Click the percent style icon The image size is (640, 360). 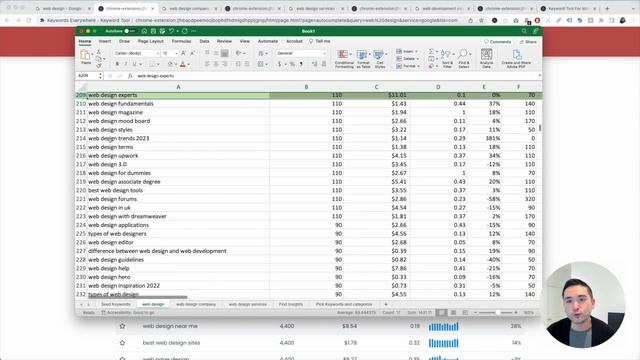(x=292, y=64)
